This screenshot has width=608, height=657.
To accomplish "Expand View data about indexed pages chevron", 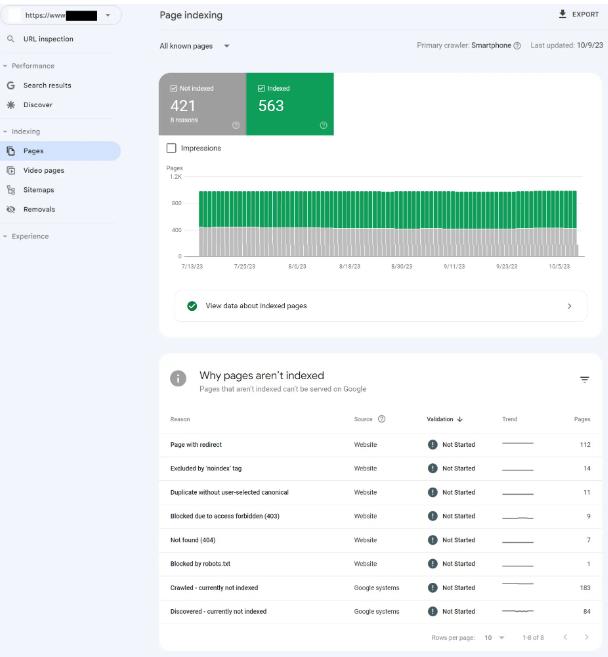I will 569,306.
